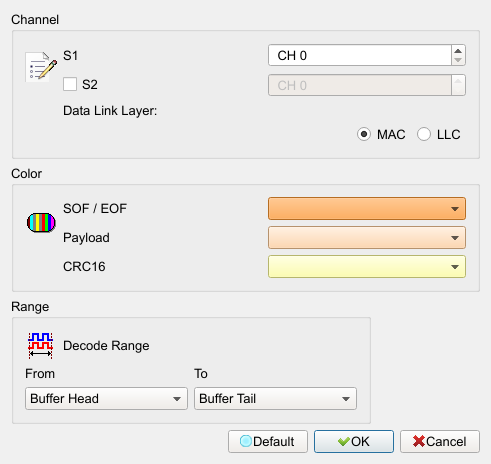Click the Cancel button

pos(440,442)
